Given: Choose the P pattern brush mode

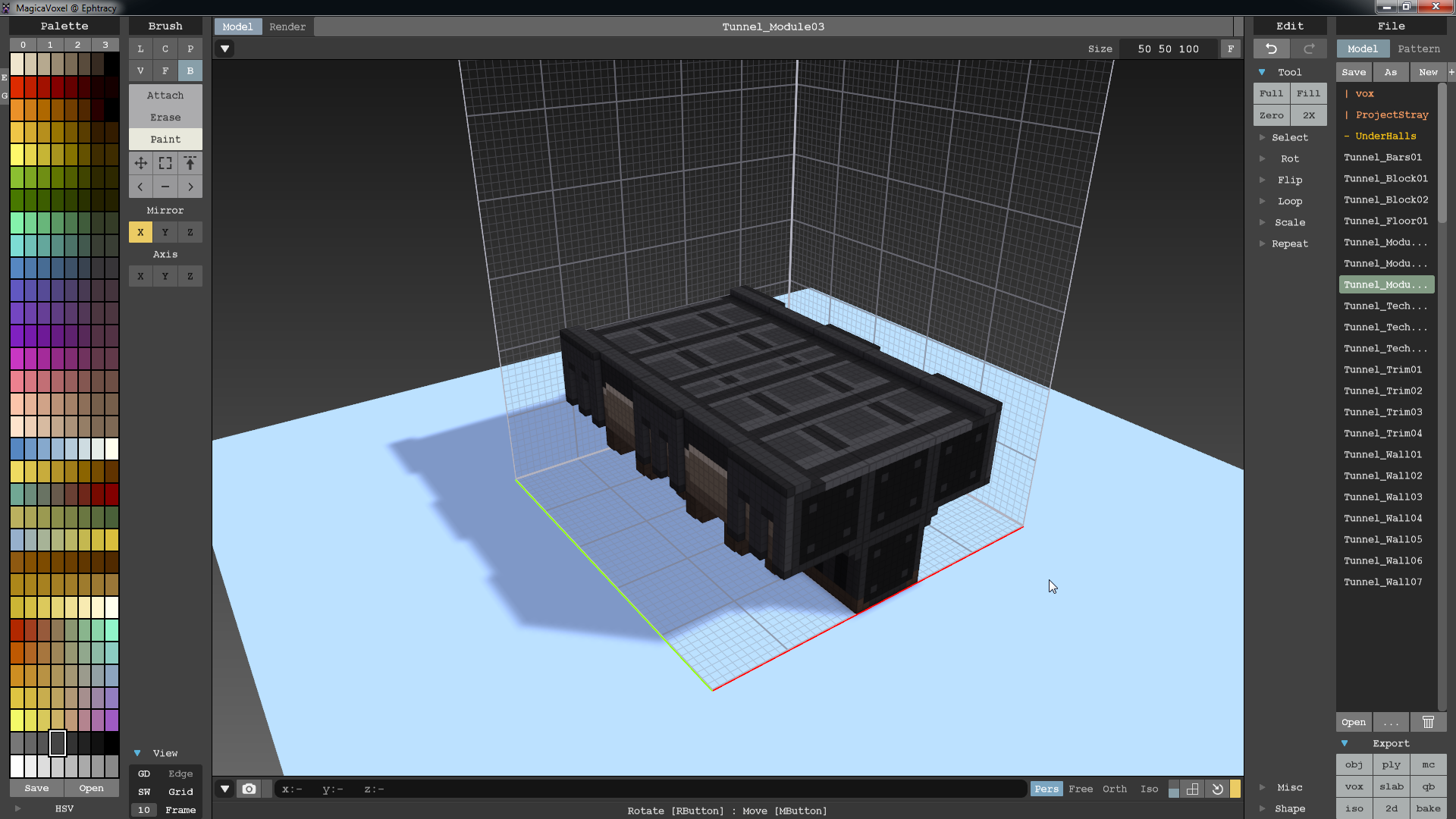Looking at the screenshot, I should [190, 49].
